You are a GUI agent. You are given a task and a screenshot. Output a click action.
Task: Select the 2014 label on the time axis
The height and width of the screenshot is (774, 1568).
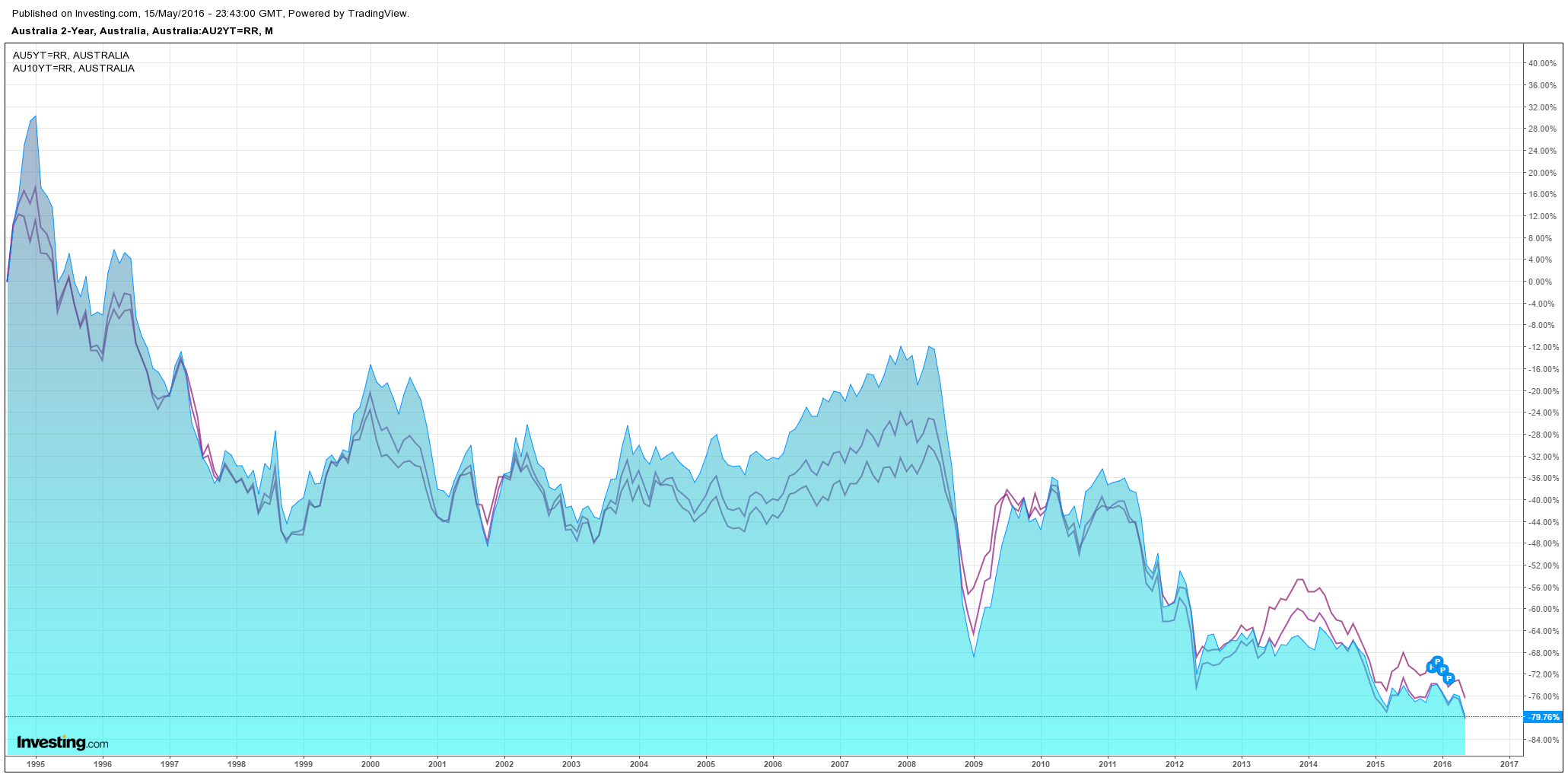tap(1309, 764)
